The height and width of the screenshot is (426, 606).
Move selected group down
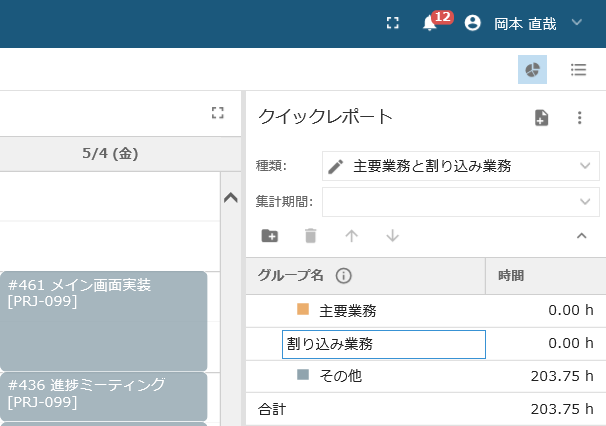point(392,235)
